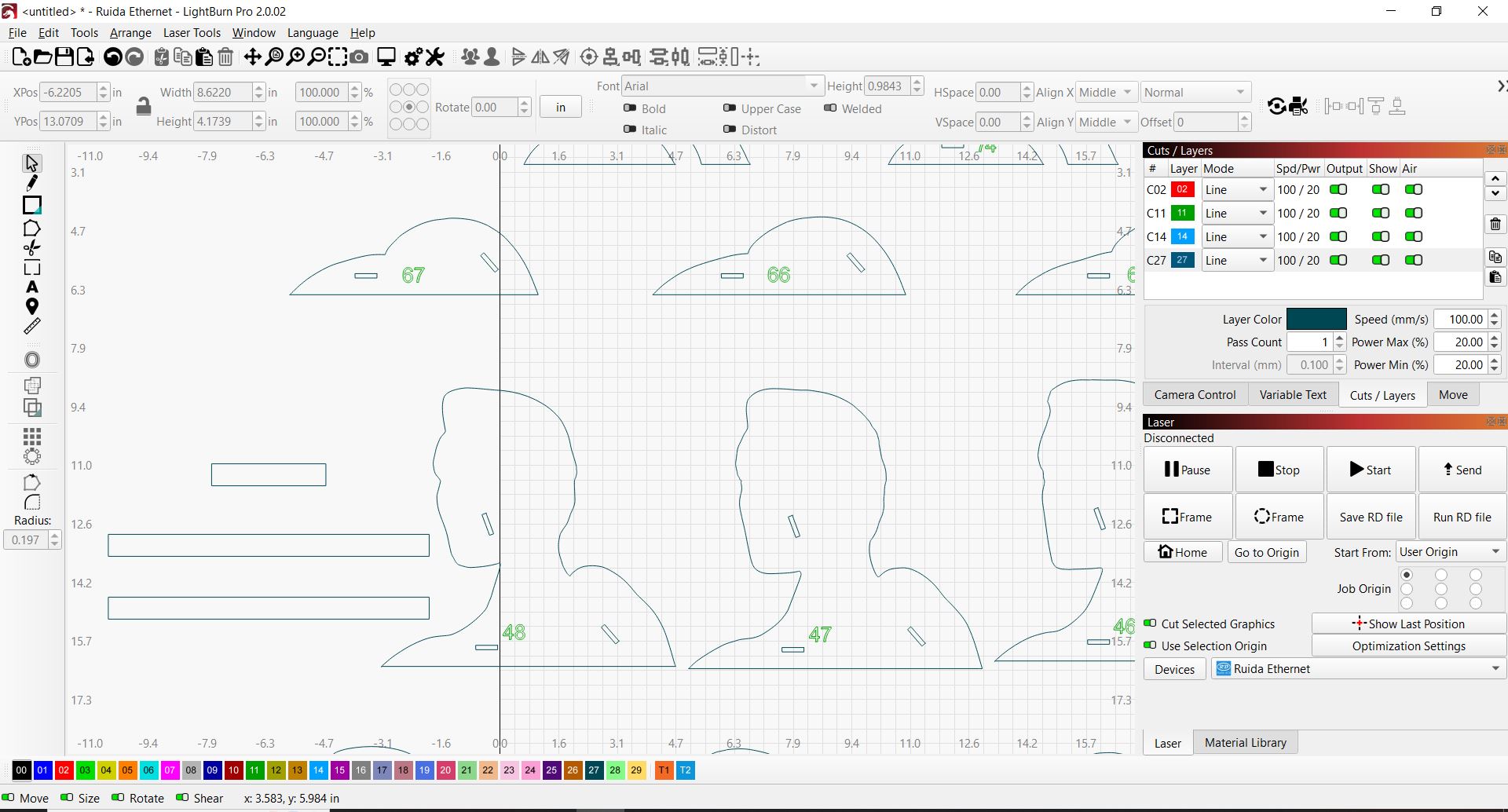1508x812 pixels.
Task: Activate the Create Text tool
Action: pyautogui.click(x=32, y=287)
